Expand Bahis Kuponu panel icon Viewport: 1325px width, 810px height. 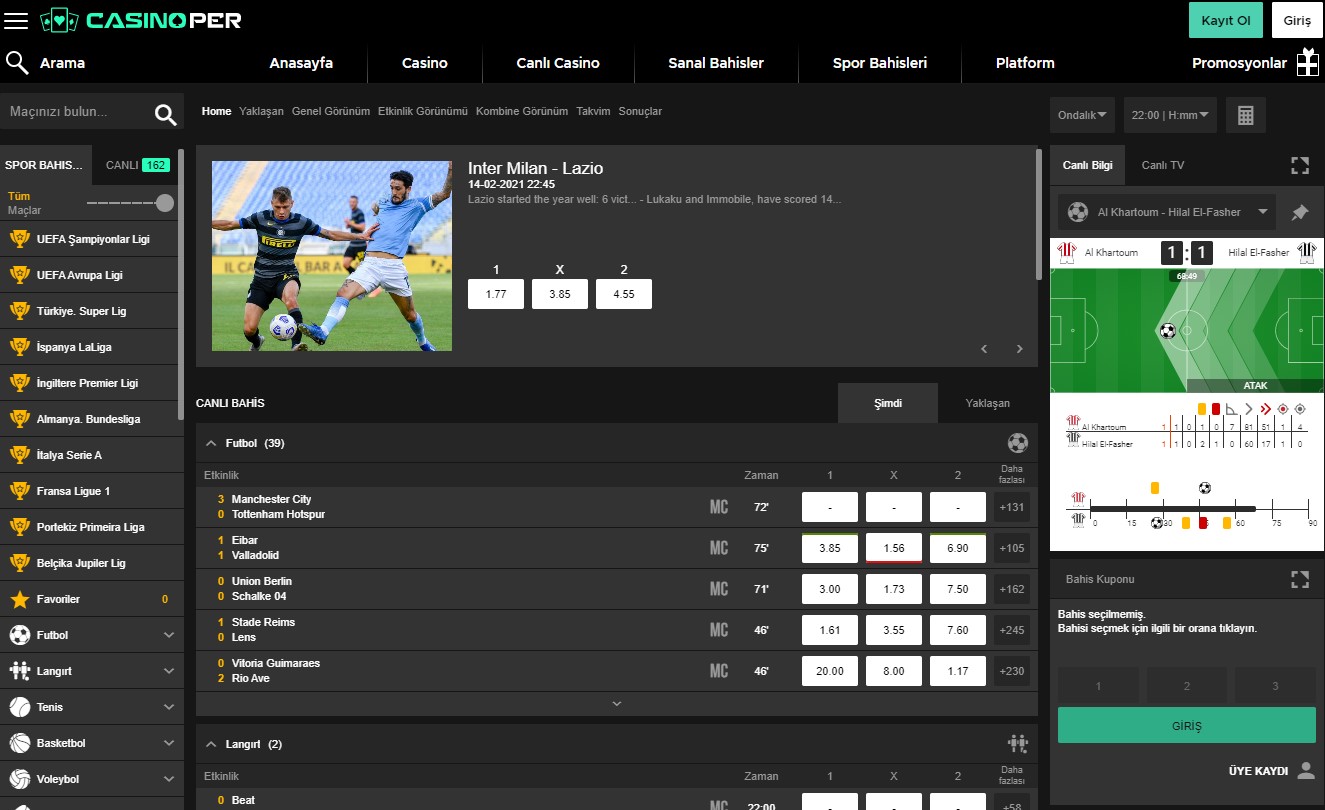point(1299,579)
